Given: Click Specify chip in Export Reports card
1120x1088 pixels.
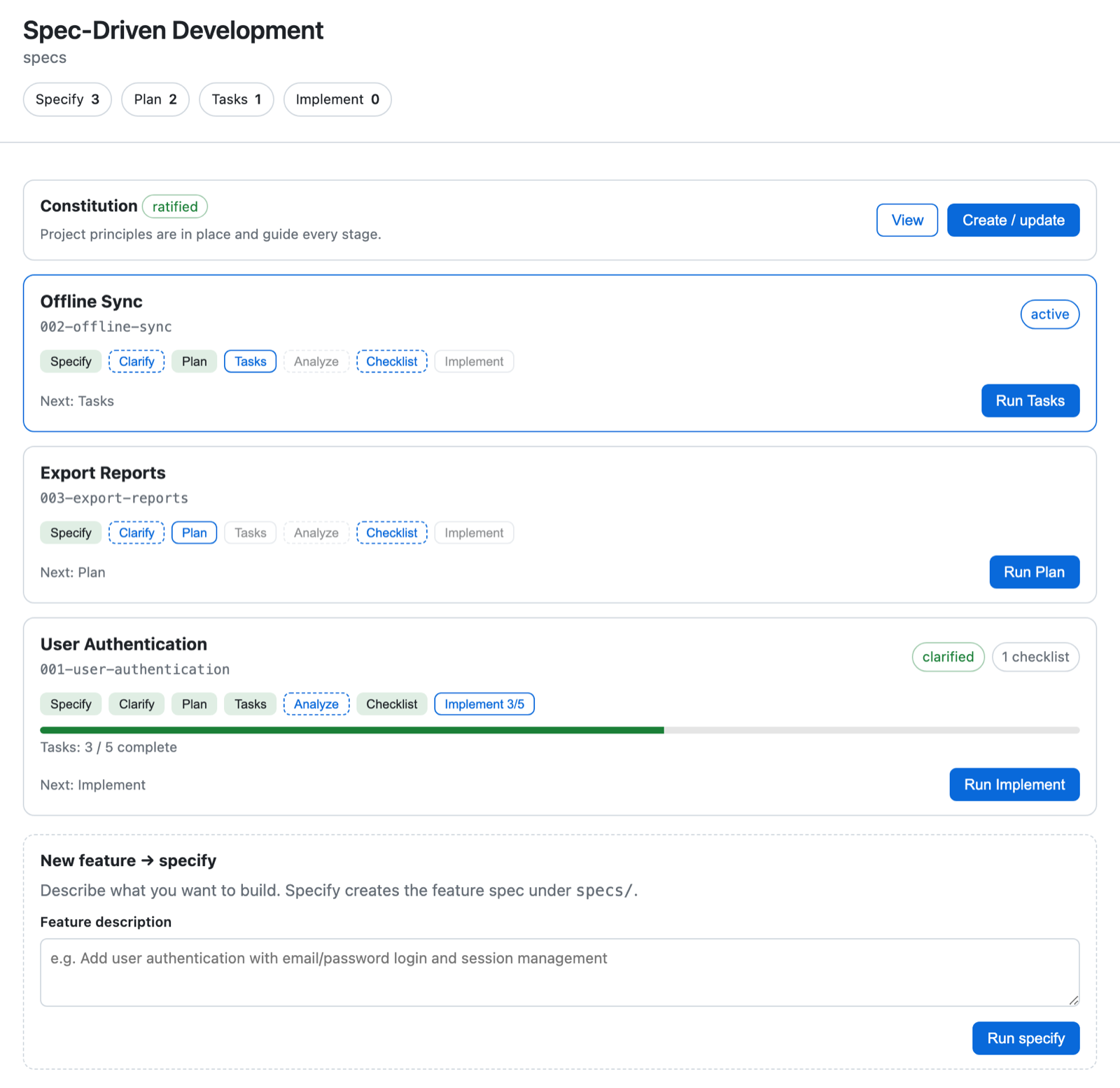Looking at the screenshot, I should pyautogui.click(x=71, y=533).
